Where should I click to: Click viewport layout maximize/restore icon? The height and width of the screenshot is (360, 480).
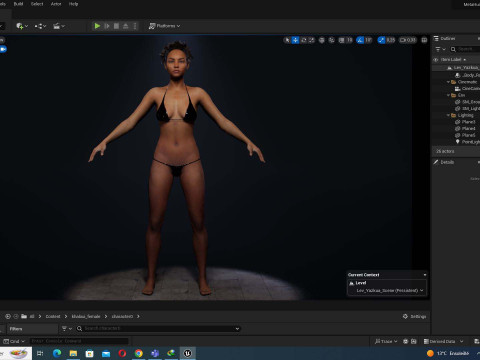coord(424,40)
